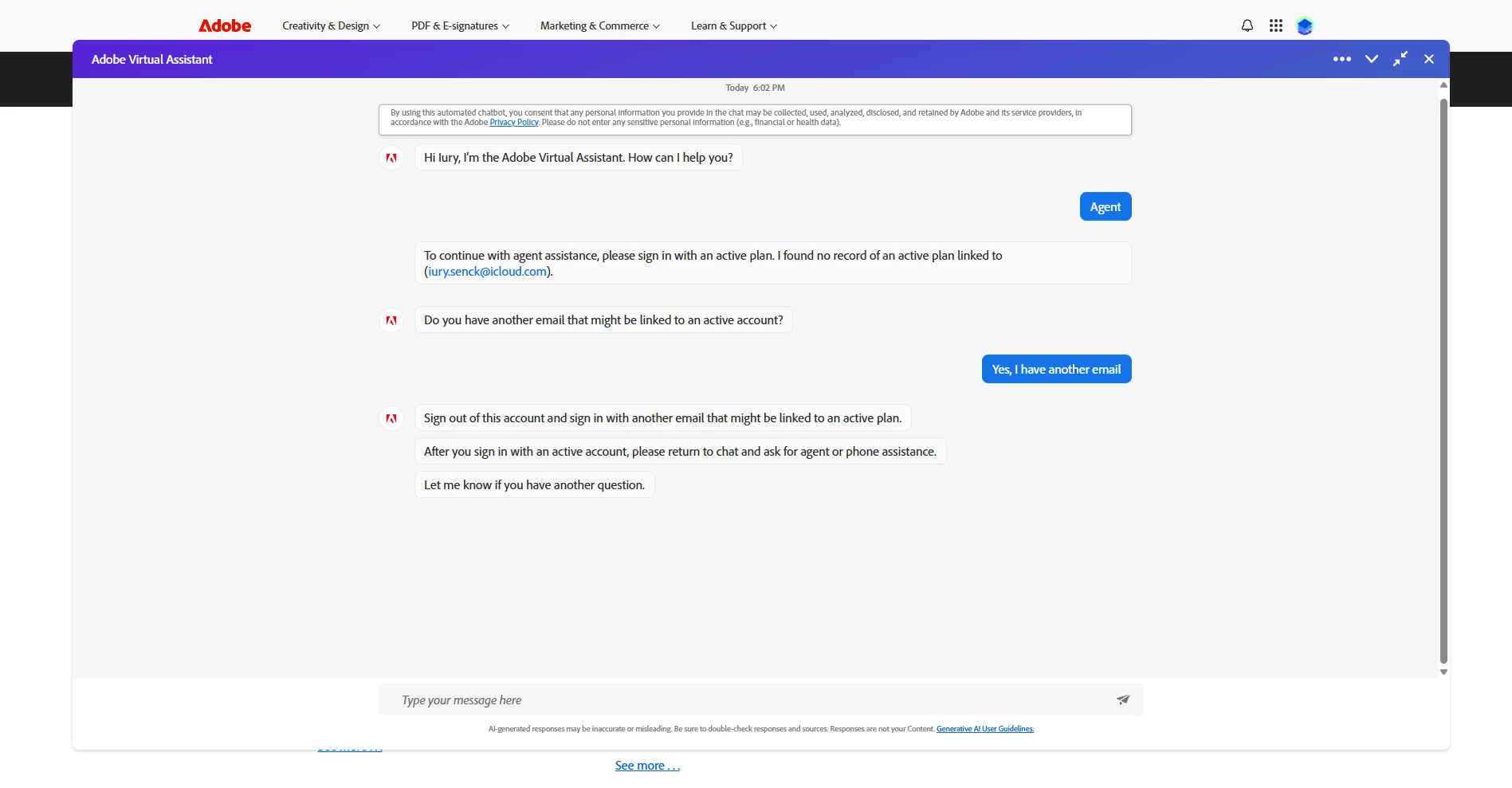Click 'Do you have another email' message

point(603,320)
